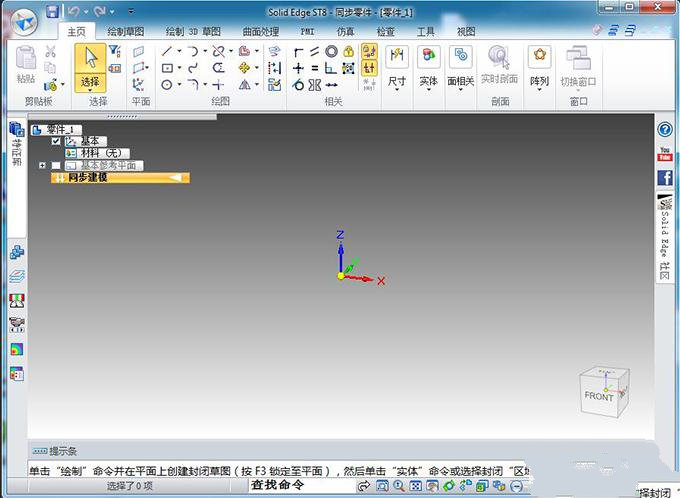Select the Fillet corner tool
The width and height of the screenshot is (680, 498).
tap(193, 85)
